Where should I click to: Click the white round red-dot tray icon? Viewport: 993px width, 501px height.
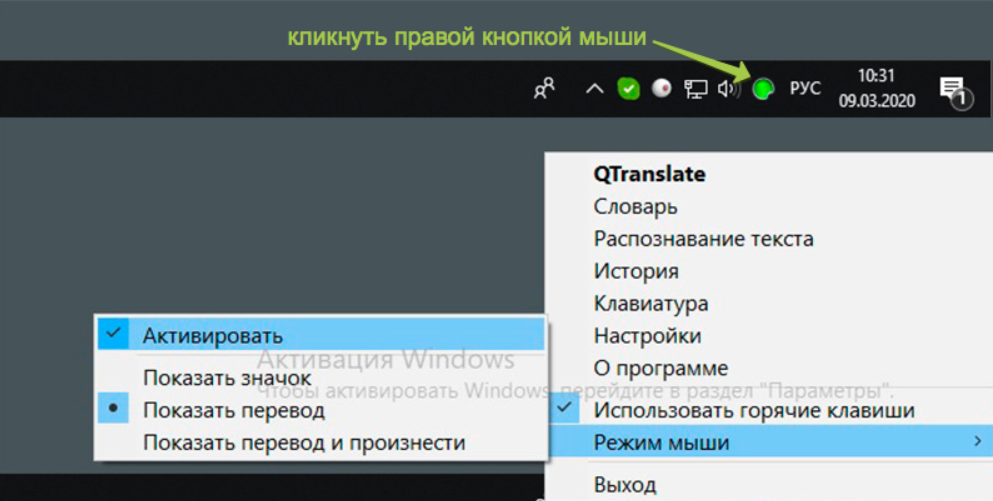[662, 89]
